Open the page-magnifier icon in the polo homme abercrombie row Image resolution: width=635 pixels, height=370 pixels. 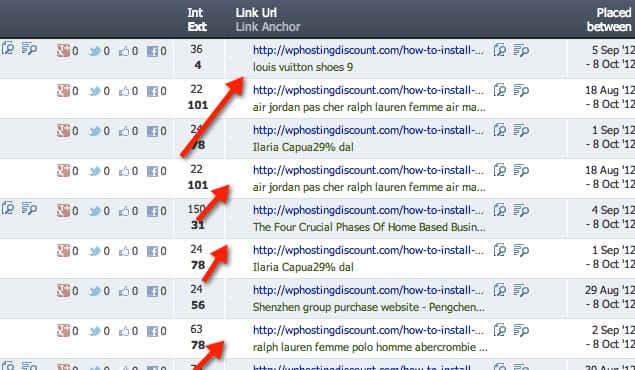[500, 330]
